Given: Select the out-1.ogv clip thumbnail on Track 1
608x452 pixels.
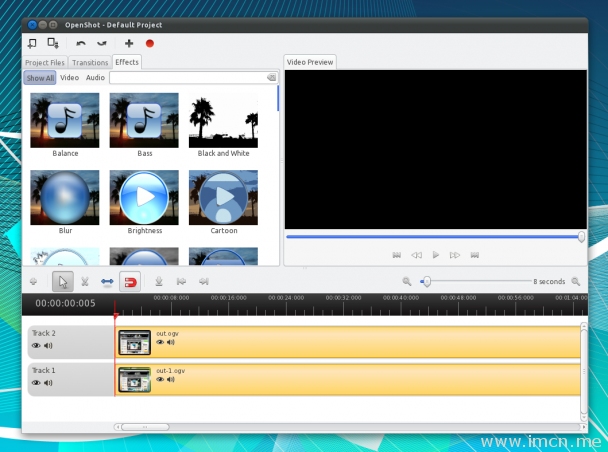Looking at the screenshot, I should (134, 380).
